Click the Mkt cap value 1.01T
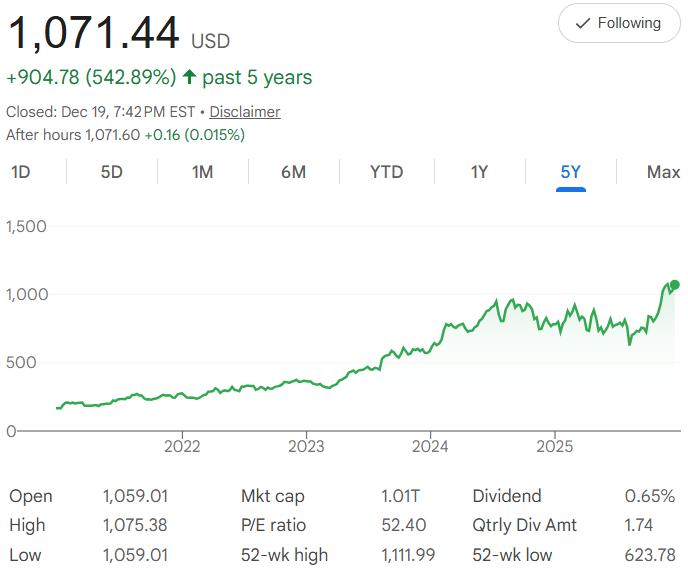688x571 pixels. tap(401, 496)
